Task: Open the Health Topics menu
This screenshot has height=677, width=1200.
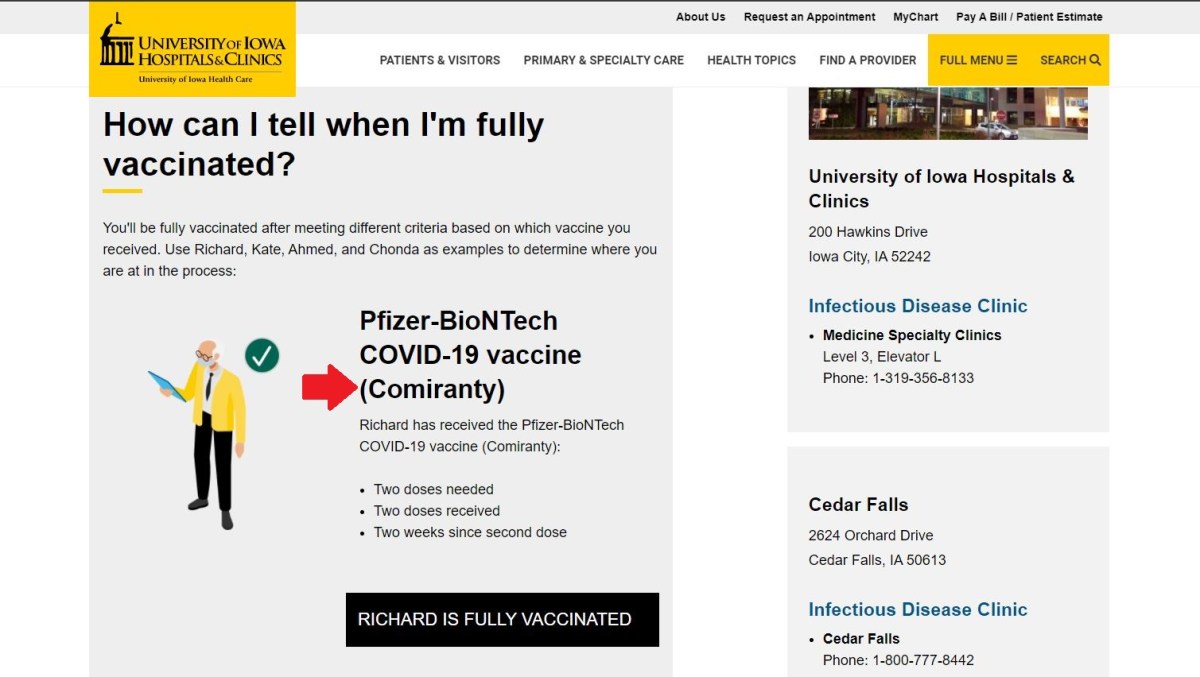Action: 751,60
